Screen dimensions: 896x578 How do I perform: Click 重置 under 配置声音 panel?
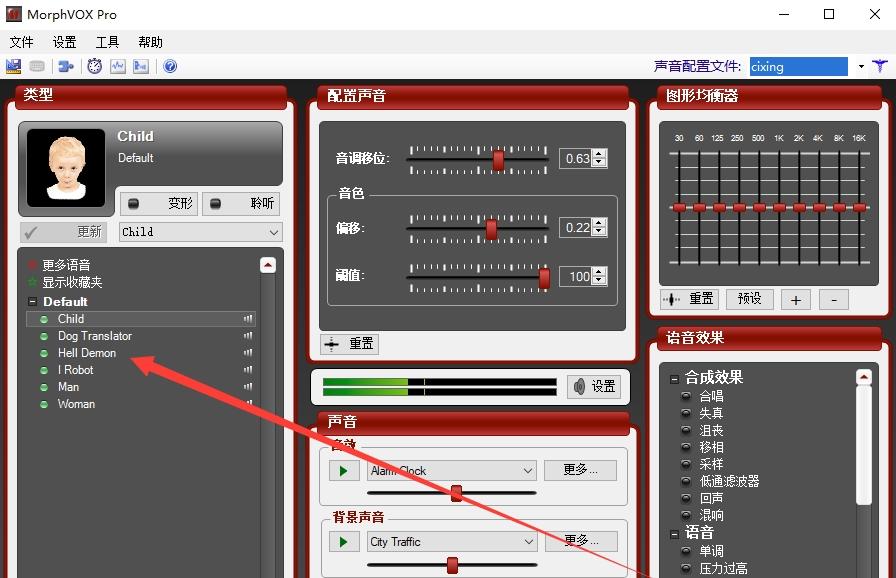349,344
